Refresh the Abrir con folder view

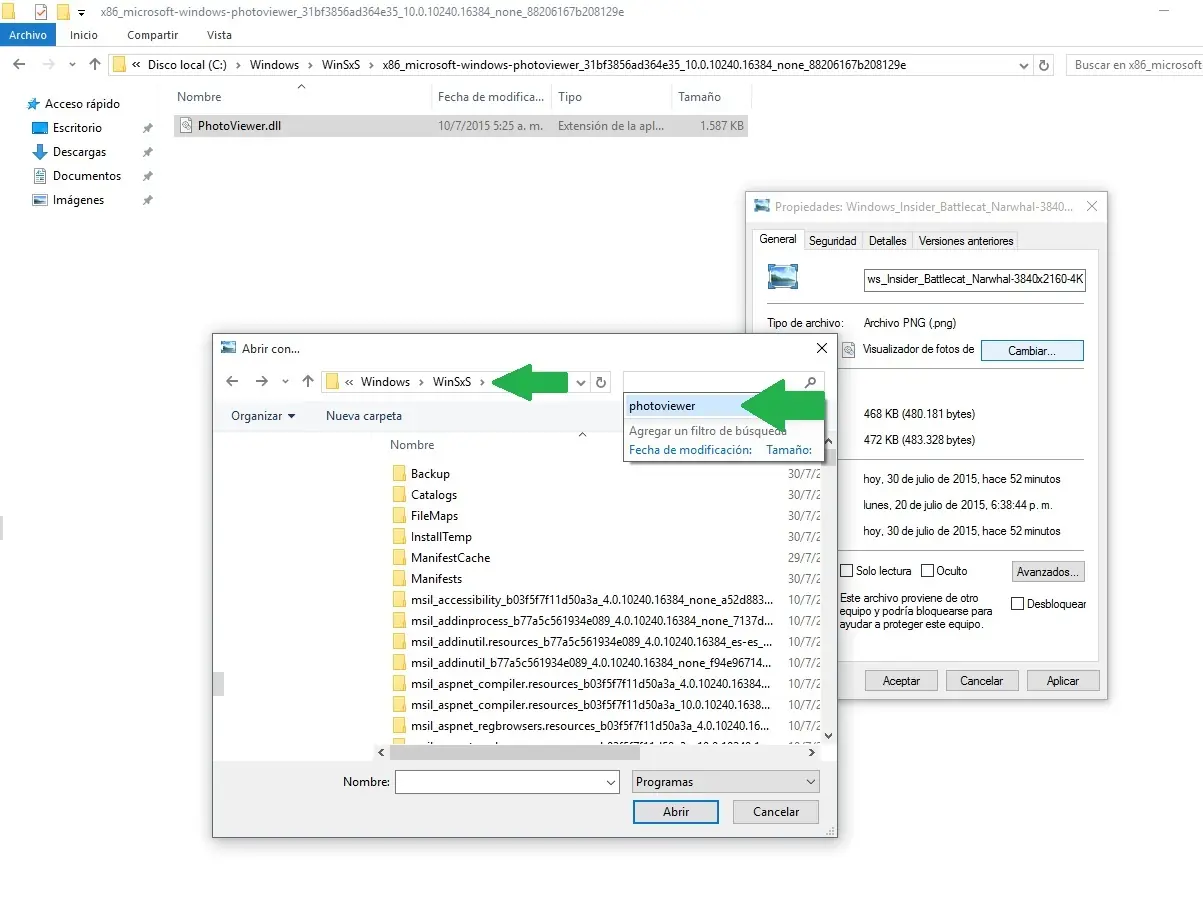601,382
